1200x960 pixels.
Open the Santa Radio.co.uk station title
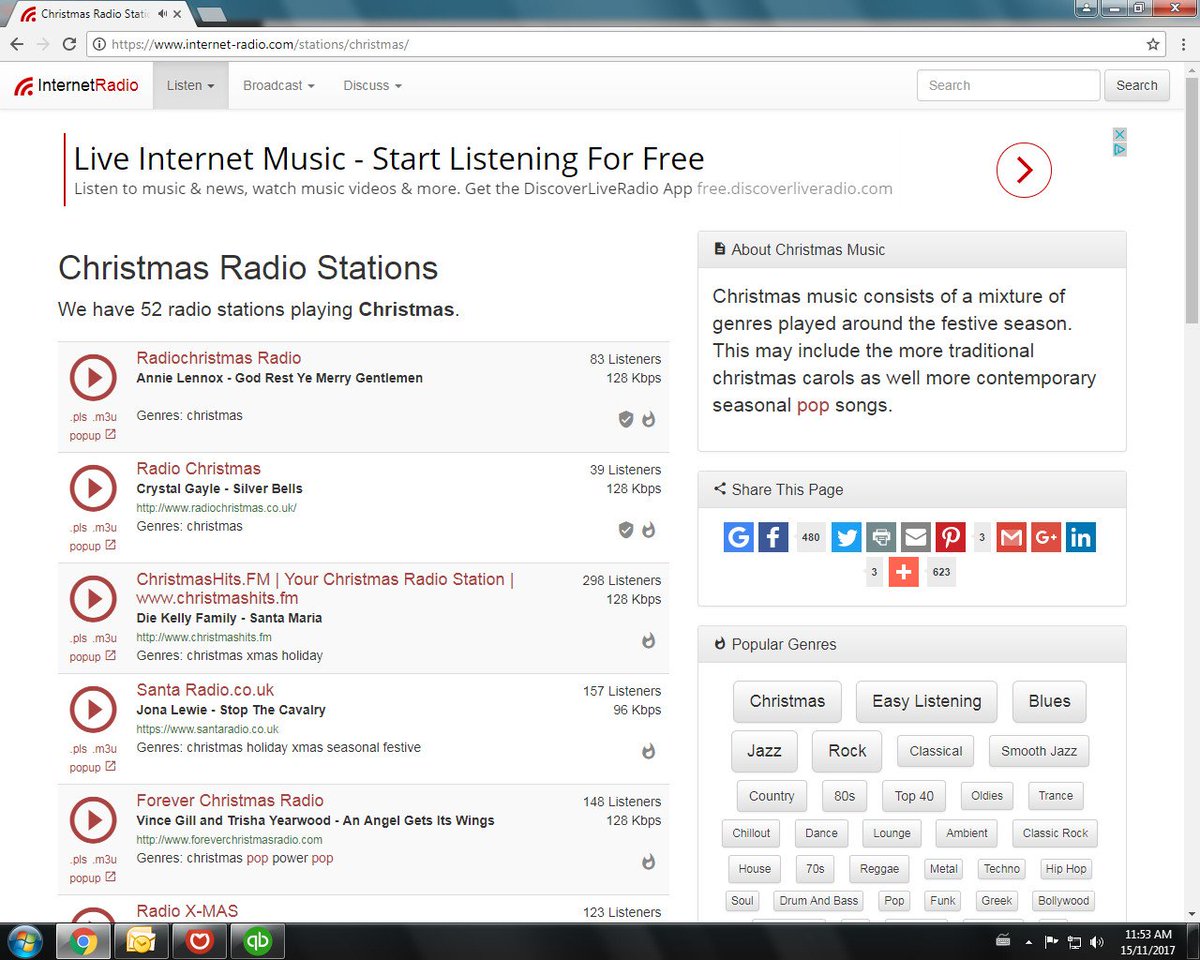pyautogui.click(x=205, y=690)
